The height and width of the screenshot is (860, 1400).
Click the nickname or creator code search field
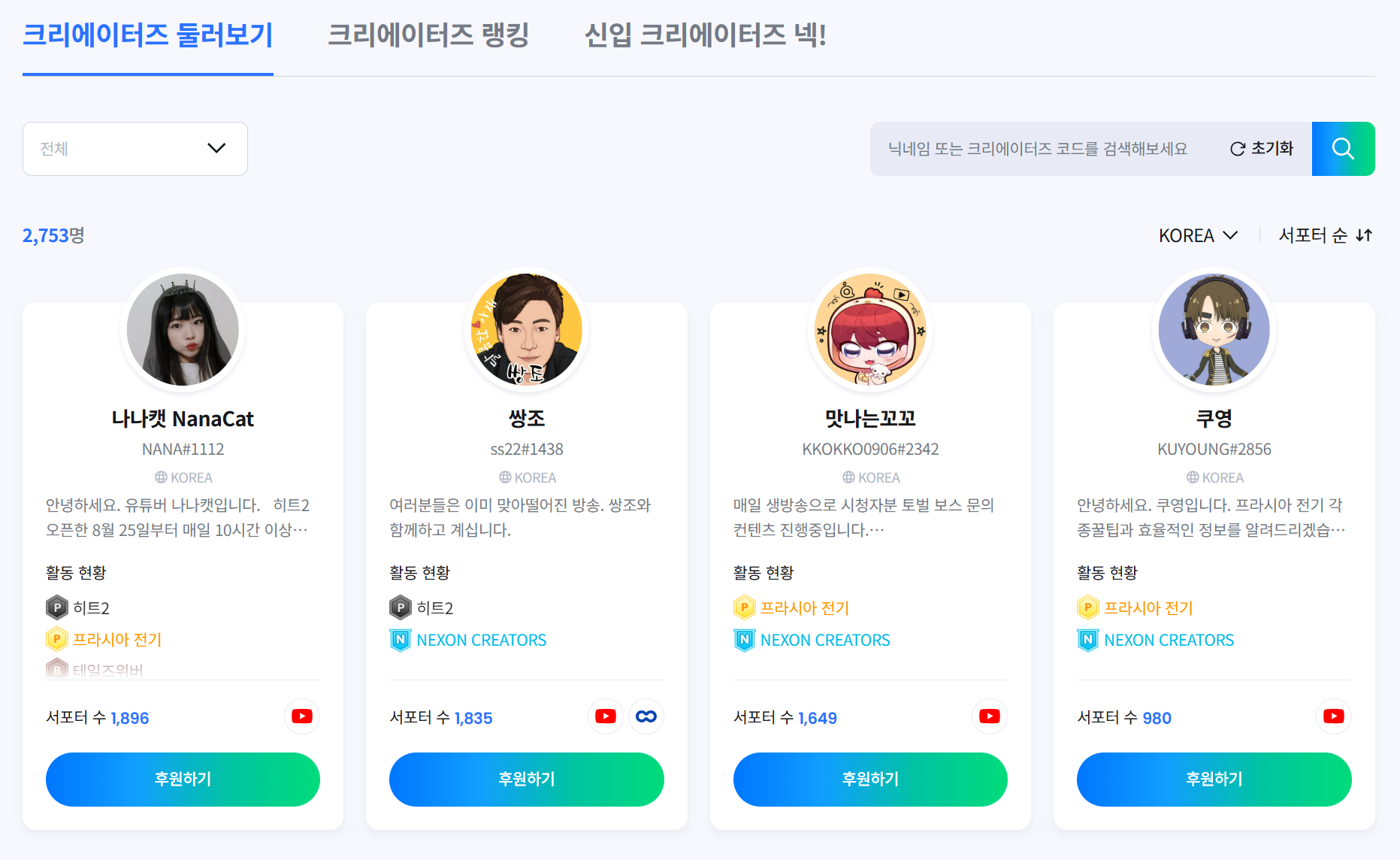(x=1045, y=149)
